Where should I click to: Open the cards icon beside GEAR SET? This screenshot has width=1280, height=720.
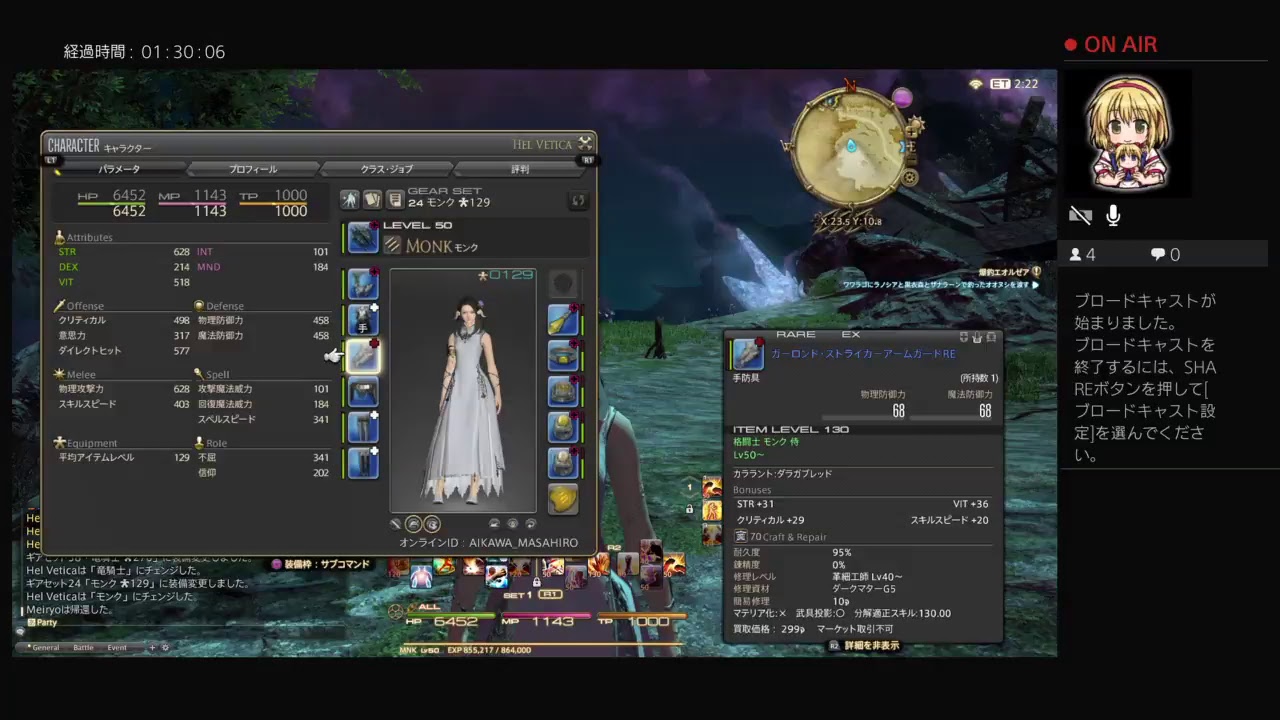[x=373, y=199]
